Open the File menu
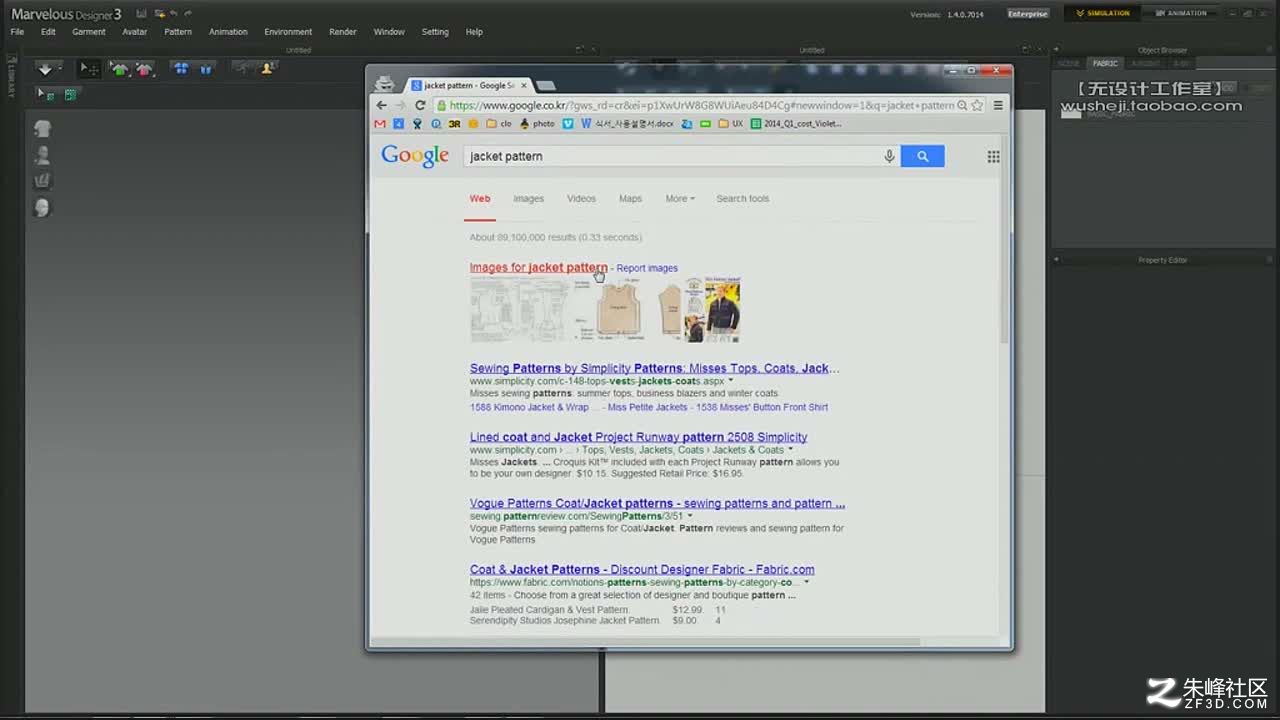Screen dimensions: 1280x720 coord(17,32)
